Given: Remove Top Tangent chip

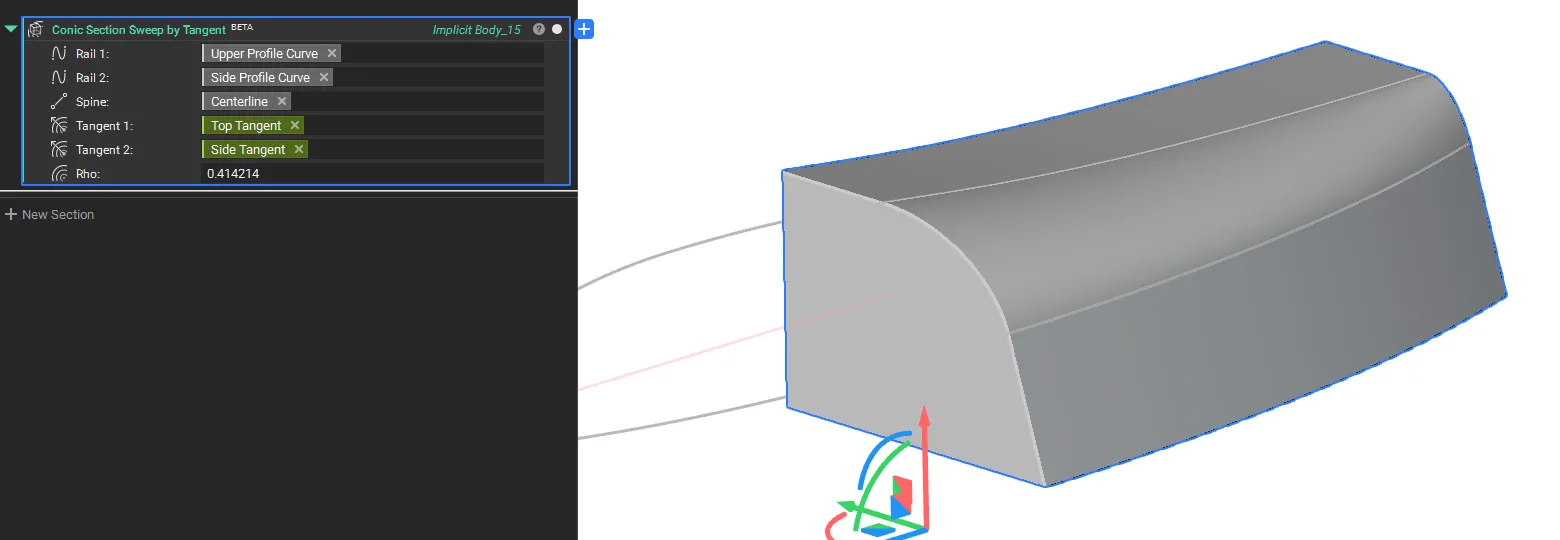Looking at the screenshot, I should click(x=294, y=125).
